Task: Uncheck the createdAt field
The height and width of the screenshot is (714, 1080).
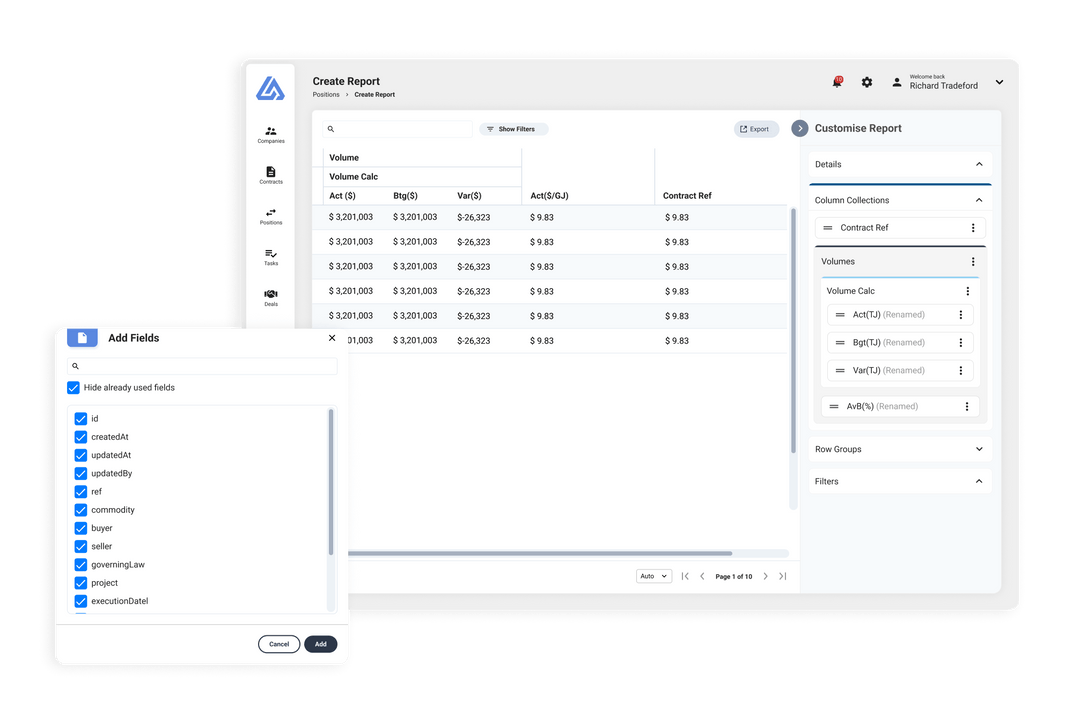Action: click(x=81, y=437)
